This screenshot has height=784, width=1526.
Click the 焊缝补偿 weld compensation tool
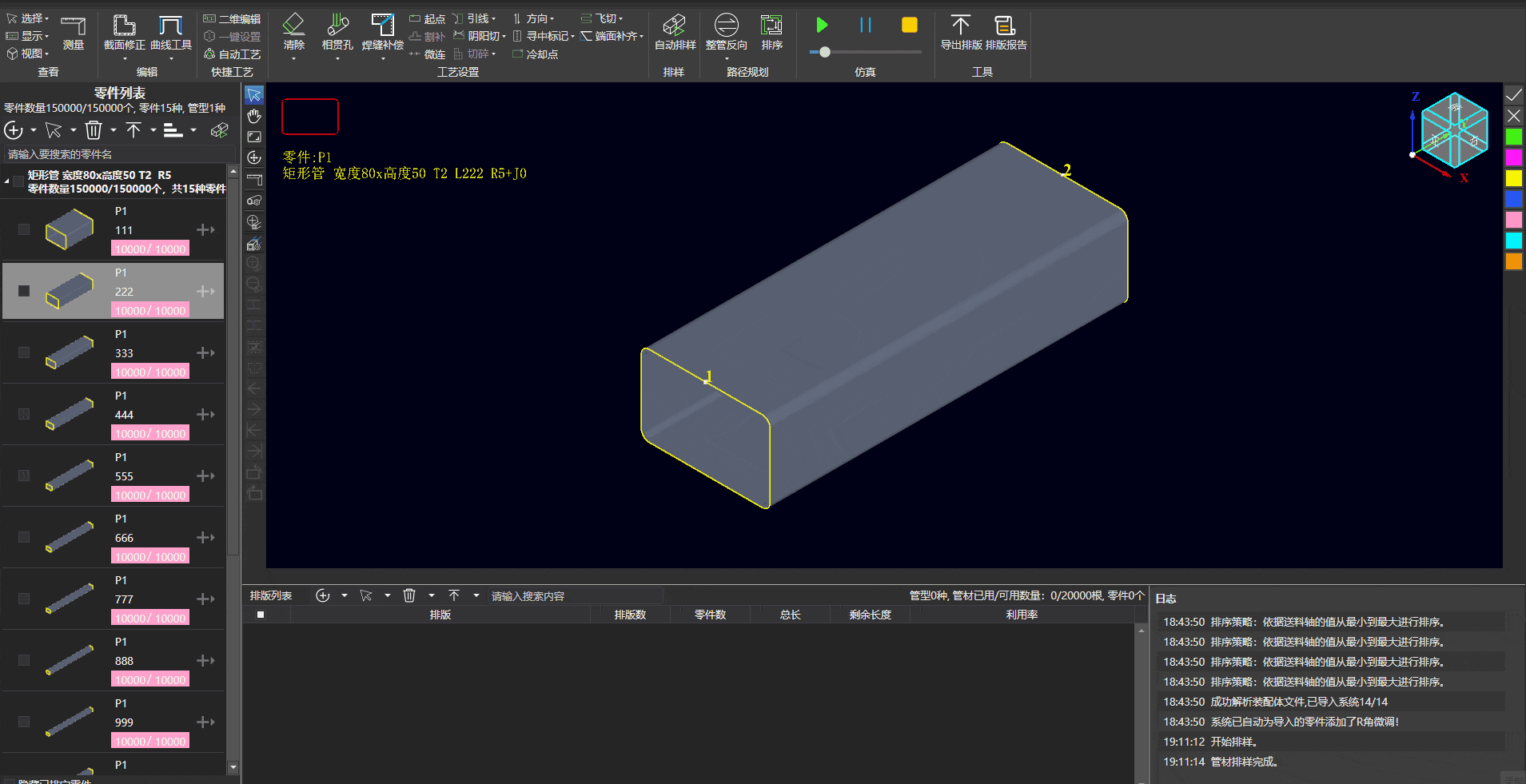click(x=383, y=33)
